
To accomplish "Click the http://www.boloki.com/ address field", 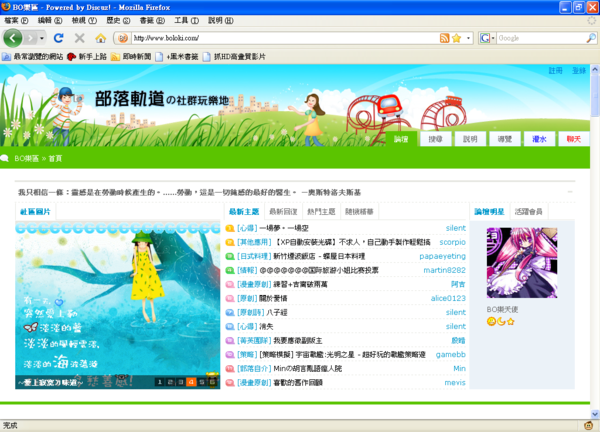I will coord(285,38).
